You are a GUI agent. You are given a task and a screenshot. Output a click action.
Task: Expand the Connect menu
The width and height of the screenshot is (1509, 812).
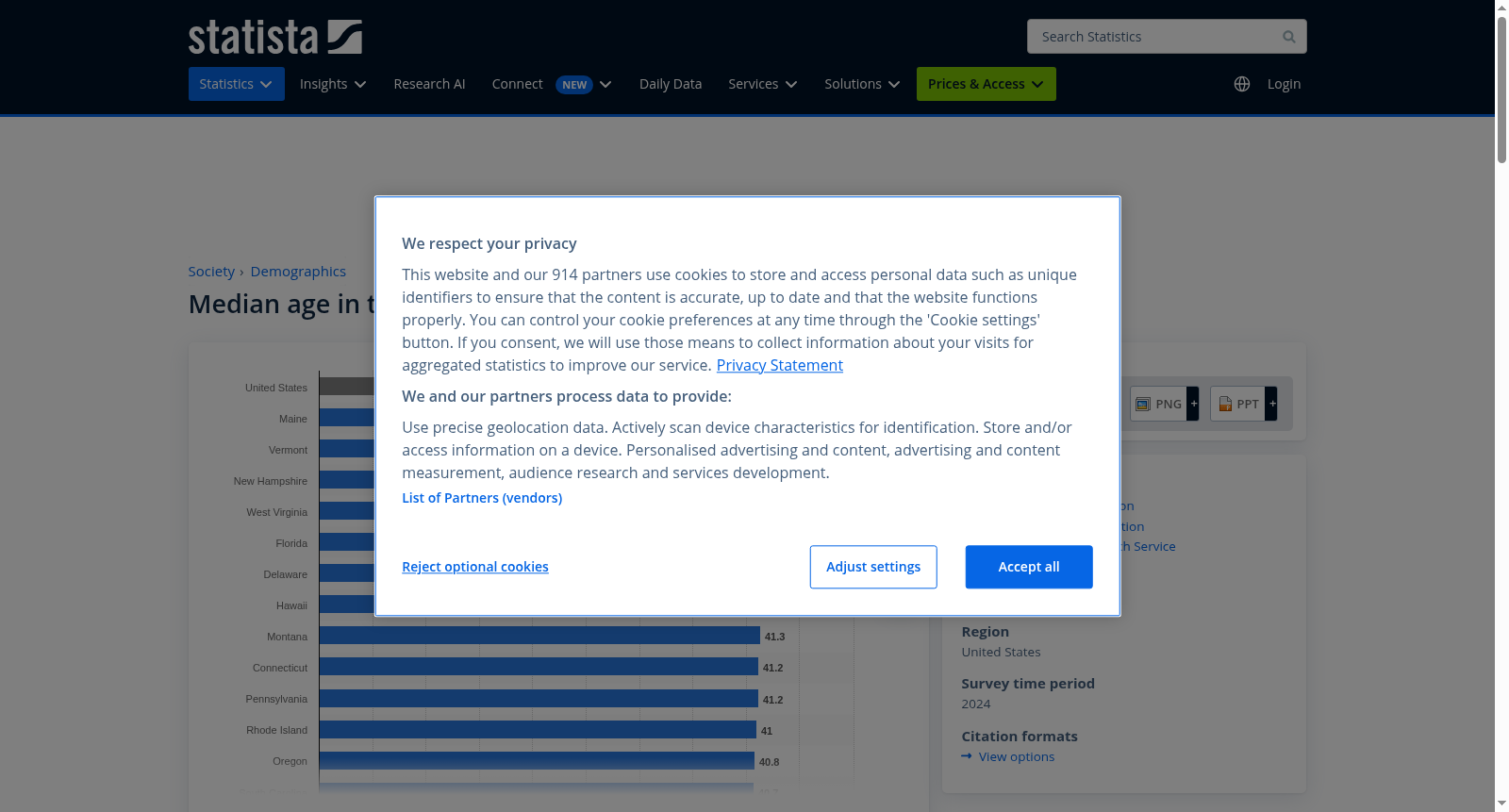(x=552, y=84)
